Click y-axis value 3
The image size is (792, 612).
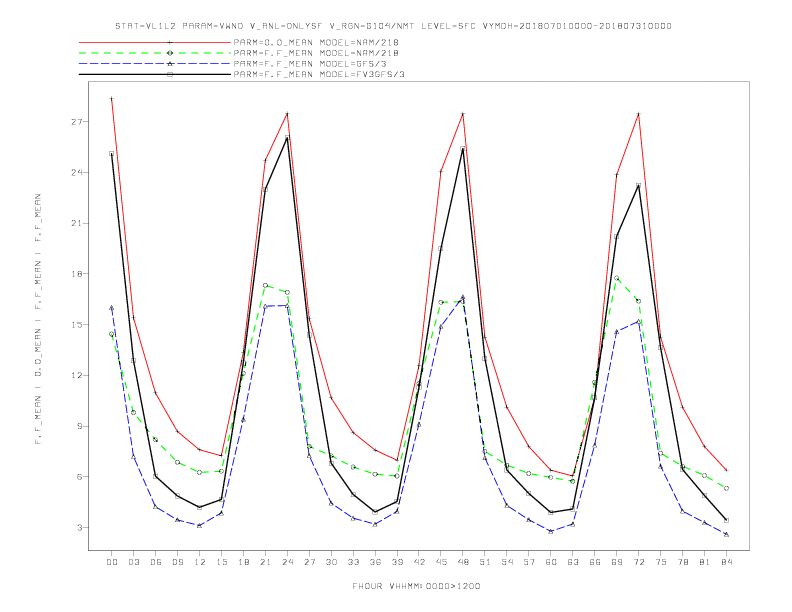[x=79, y=528]
